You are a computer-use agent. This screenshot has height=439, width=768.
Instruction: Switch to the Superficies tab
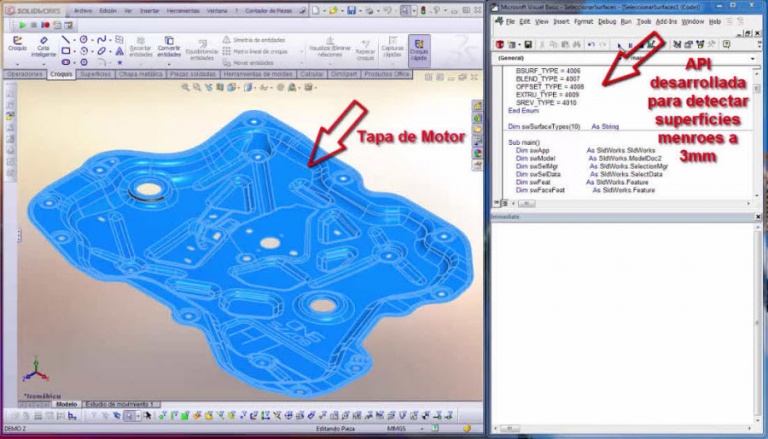(96, 74)
